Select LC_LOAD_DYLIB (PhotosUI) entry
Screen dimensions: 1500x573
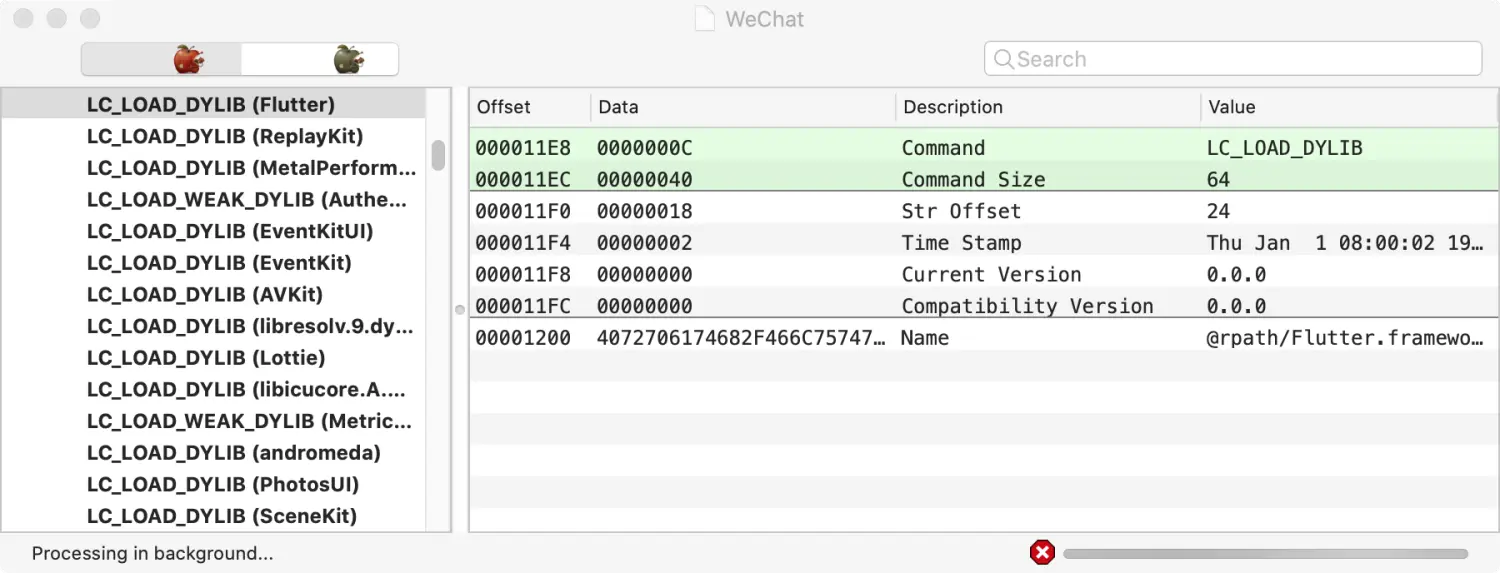tap(223, 484)
